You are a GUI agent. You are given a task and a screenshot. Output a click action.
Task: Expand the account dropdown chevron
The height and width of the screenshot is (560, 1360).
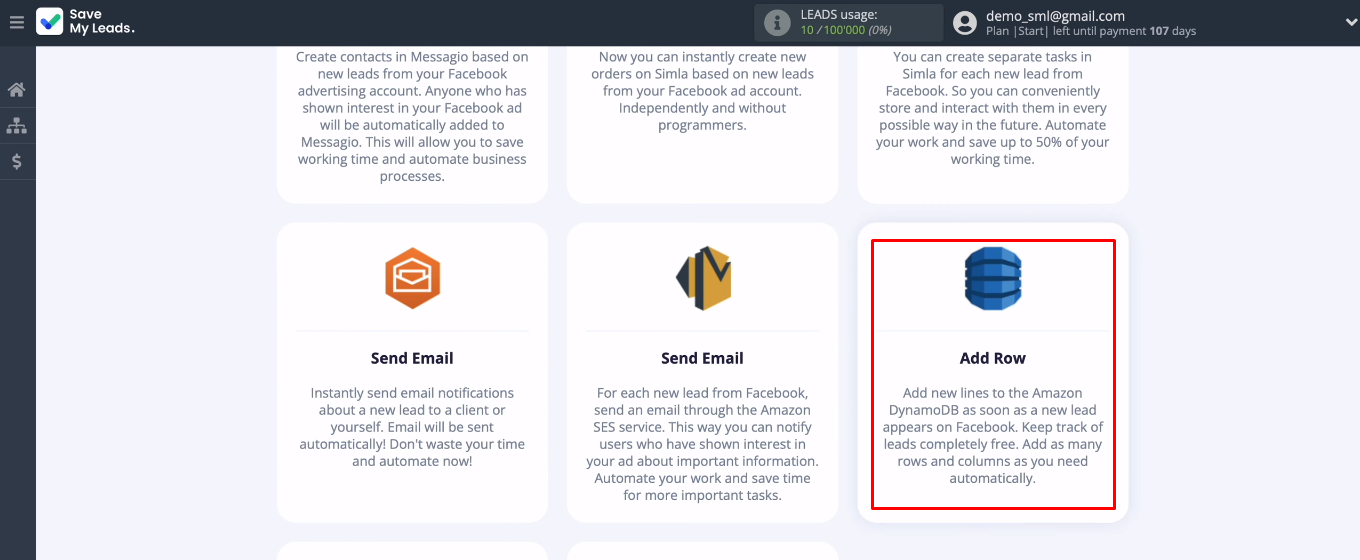1351,22
